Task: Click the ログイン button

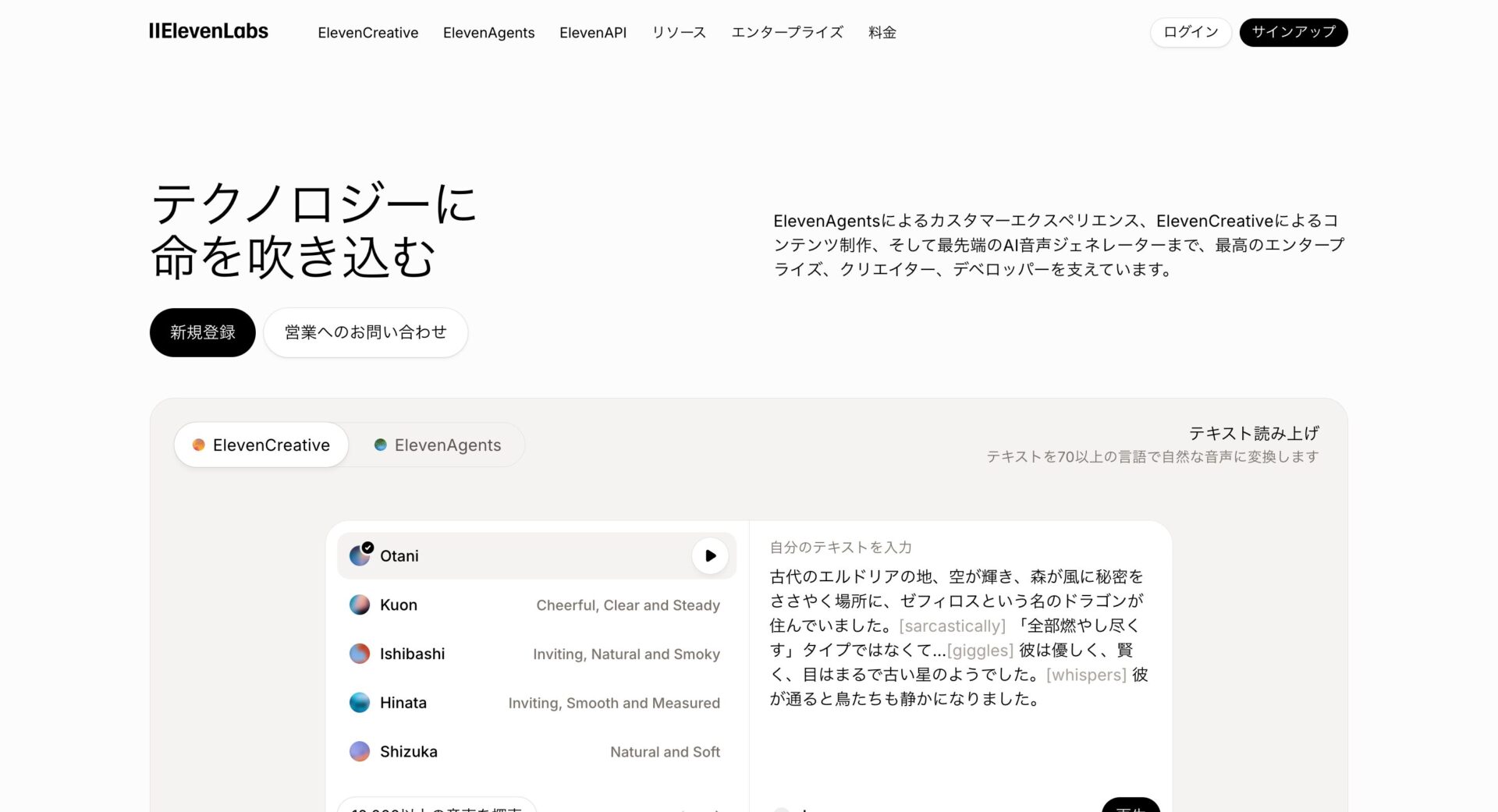Action: click(1190, 32)
